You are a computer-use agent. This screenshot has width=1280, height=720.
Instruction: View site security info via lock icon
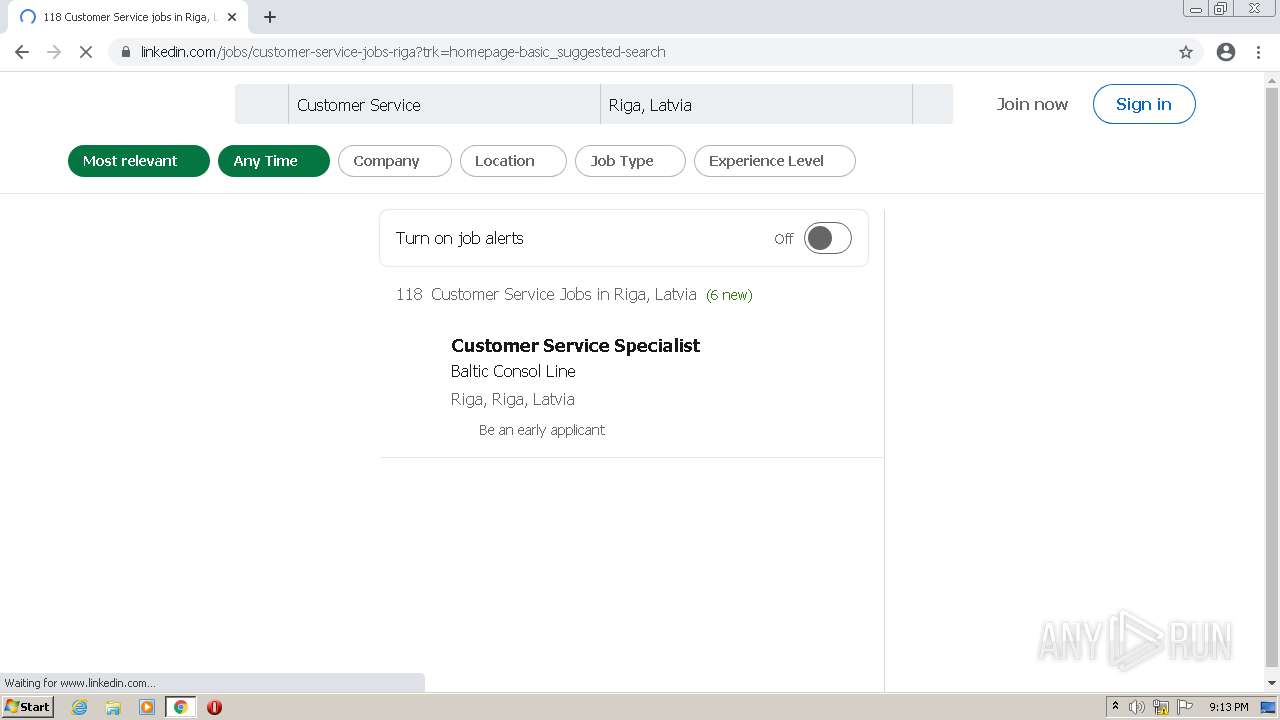(x=126, y=52)
